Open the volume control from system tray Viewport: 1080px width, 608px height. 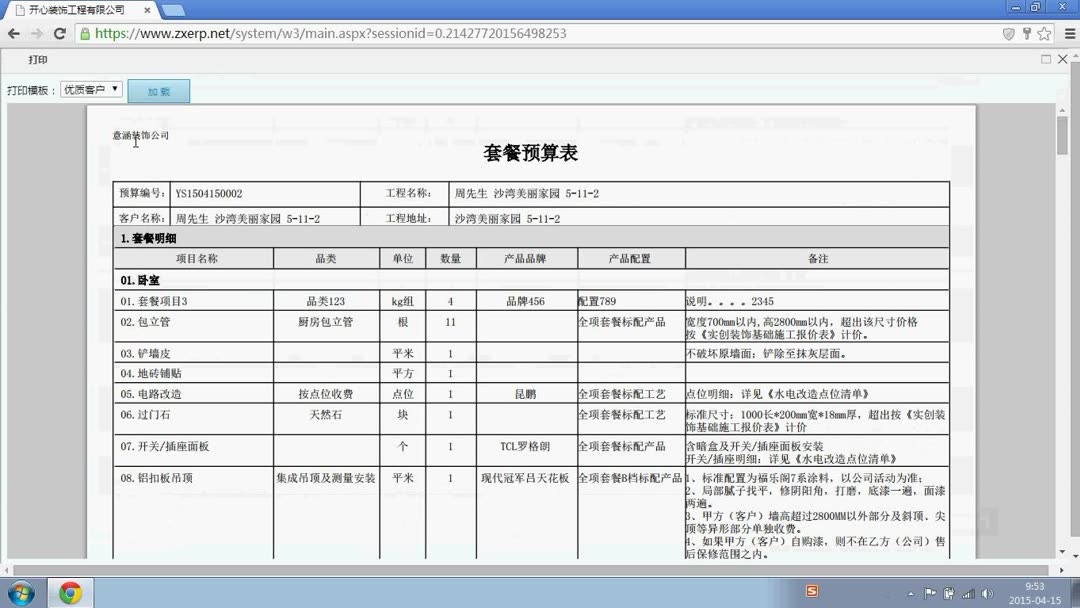986,592
